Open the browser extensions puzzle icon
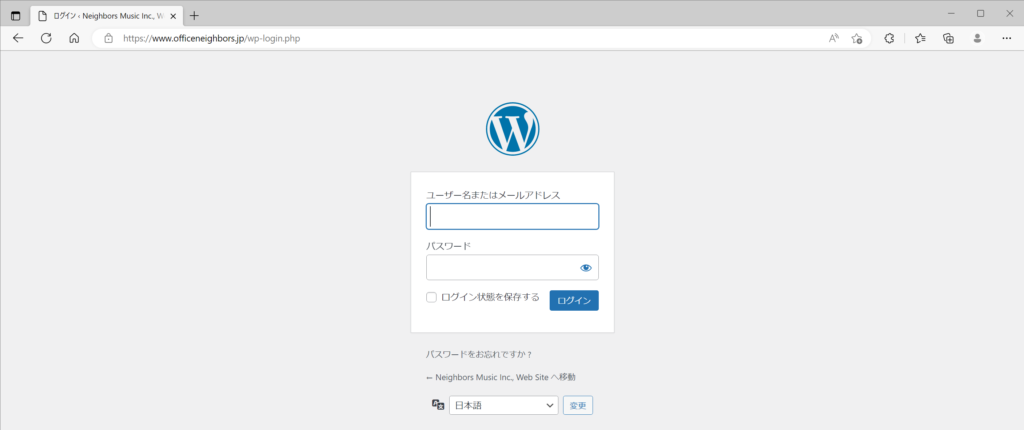 [889, 38]
